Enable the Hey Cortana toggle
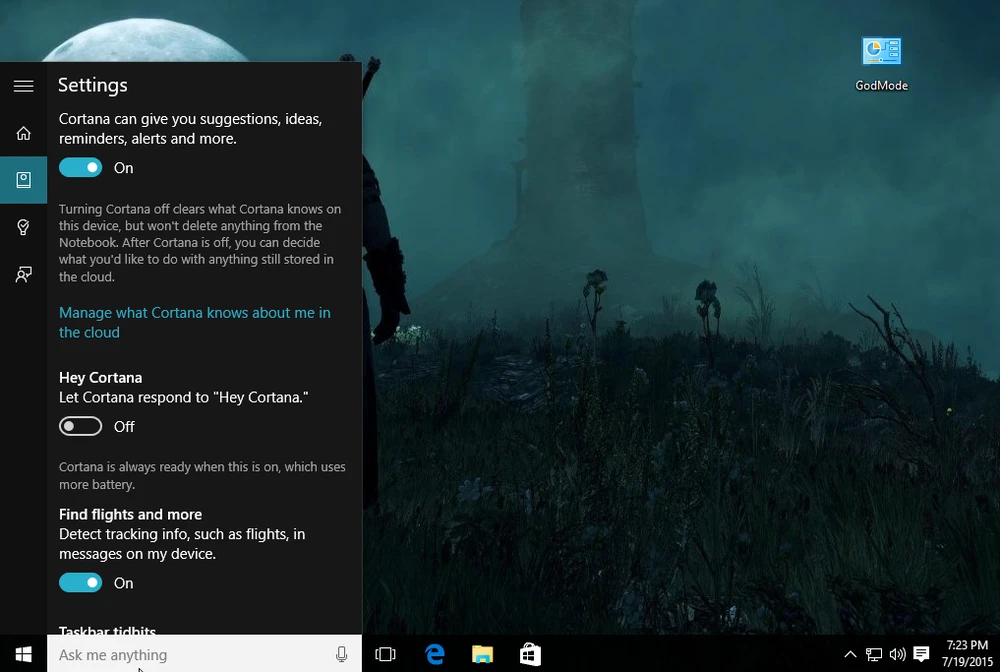 pos(81,427)
